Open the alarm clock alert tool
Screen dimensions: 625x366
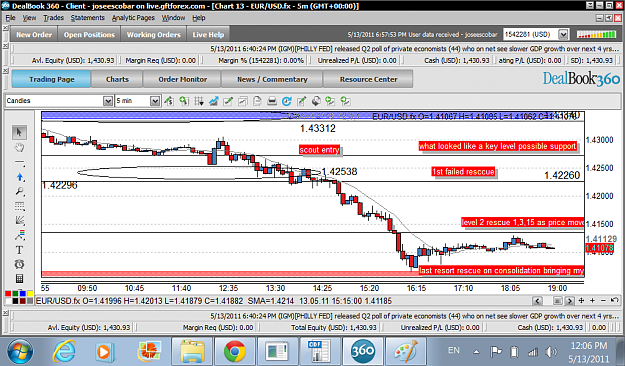point(19,264)
